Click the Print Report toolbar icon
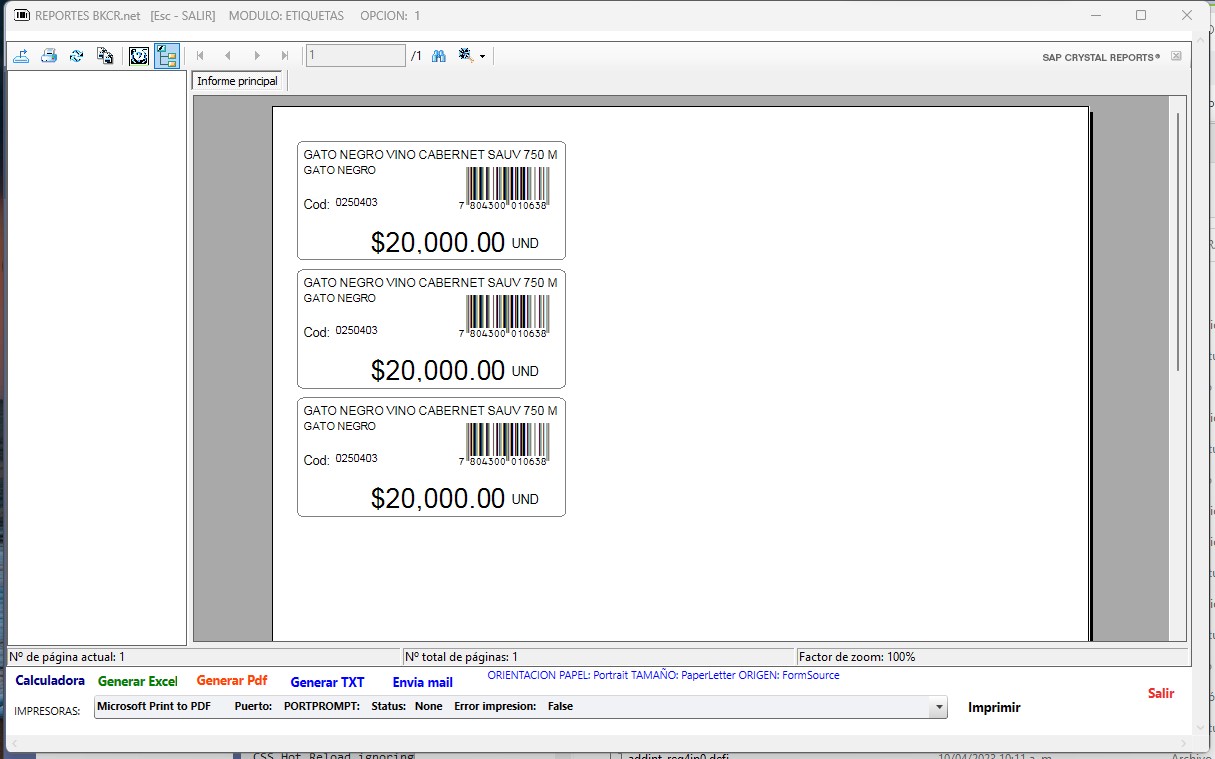 tap(48, 56)
